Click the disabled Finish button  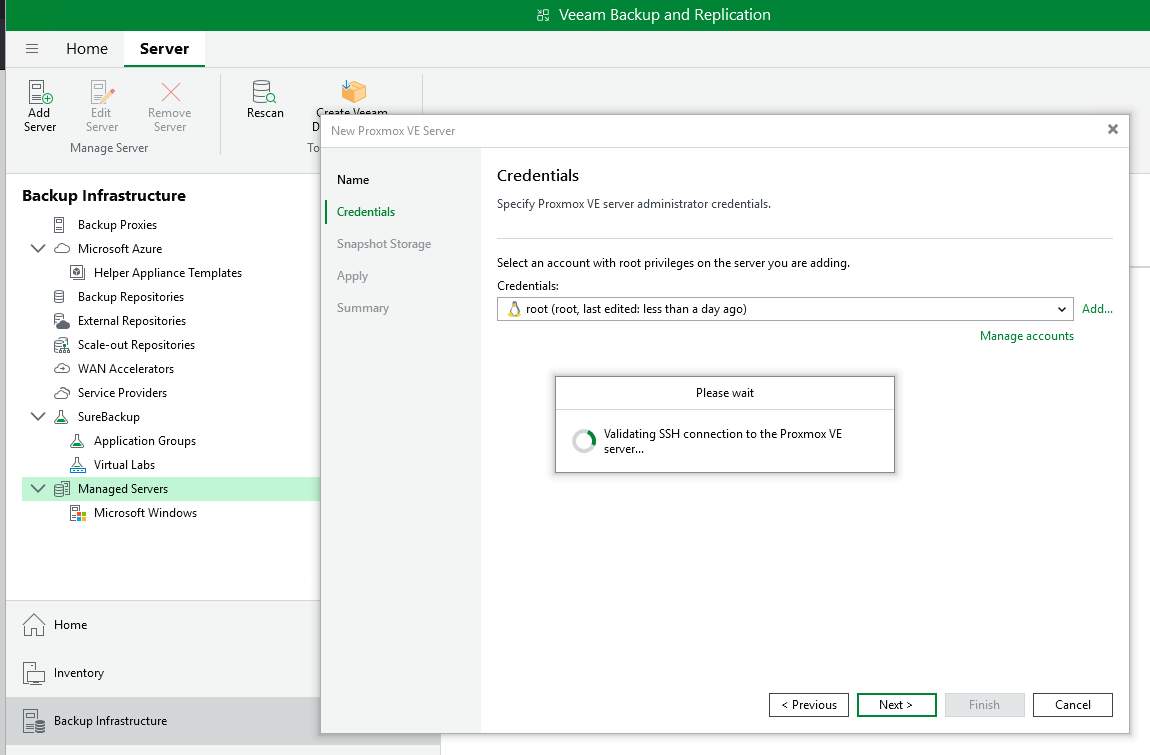coord(984,705)
